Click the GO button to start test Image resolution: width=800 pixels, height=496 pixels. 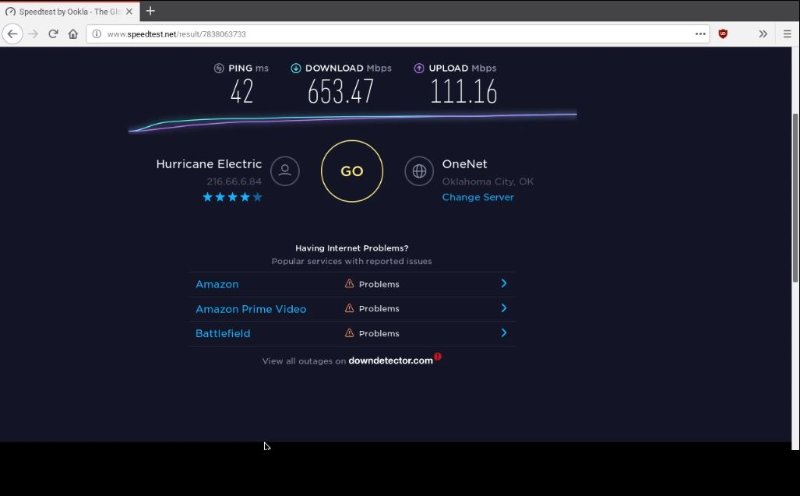pyautogui.click(x=352, y=171)
